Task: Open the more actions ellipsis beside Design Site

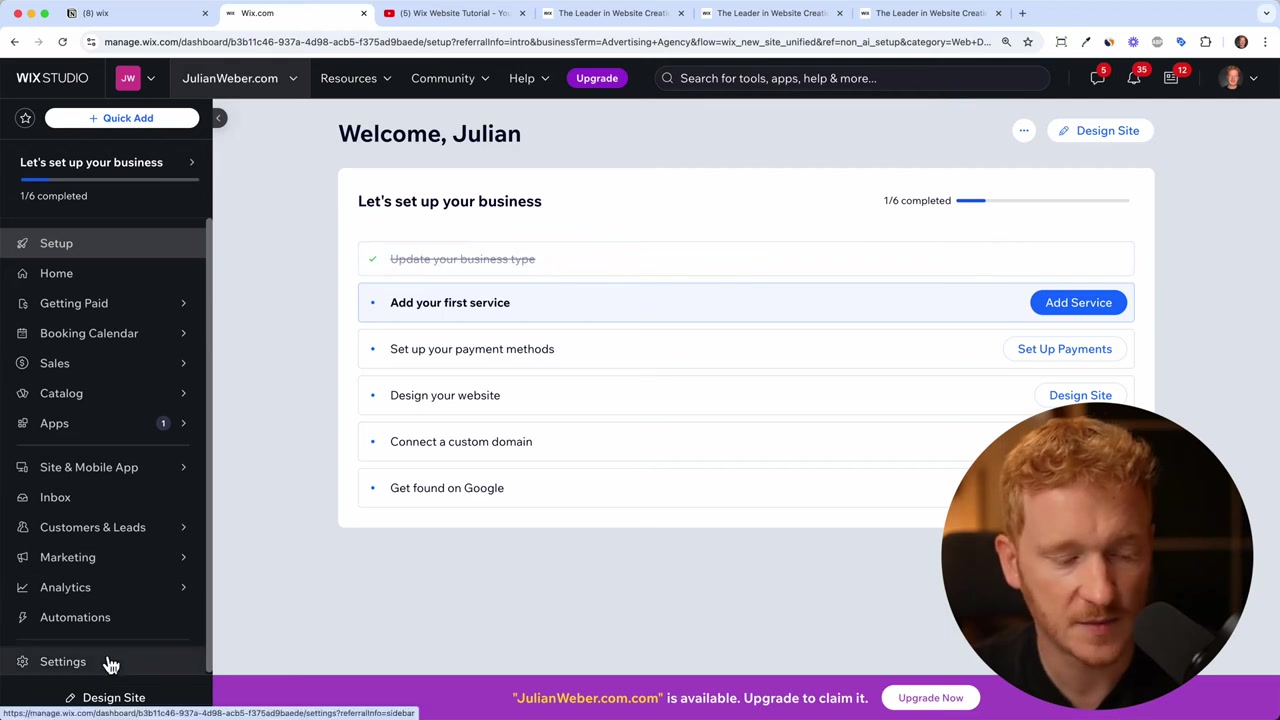Action: coord(1023,131)
